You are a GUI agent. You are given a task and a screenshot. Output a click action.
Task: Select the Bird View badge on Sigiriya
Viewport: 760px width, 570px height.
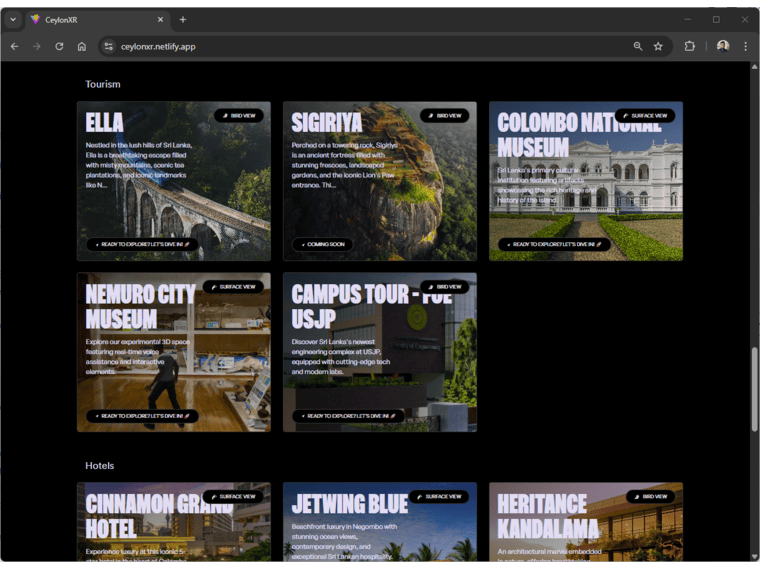point(444,116)
